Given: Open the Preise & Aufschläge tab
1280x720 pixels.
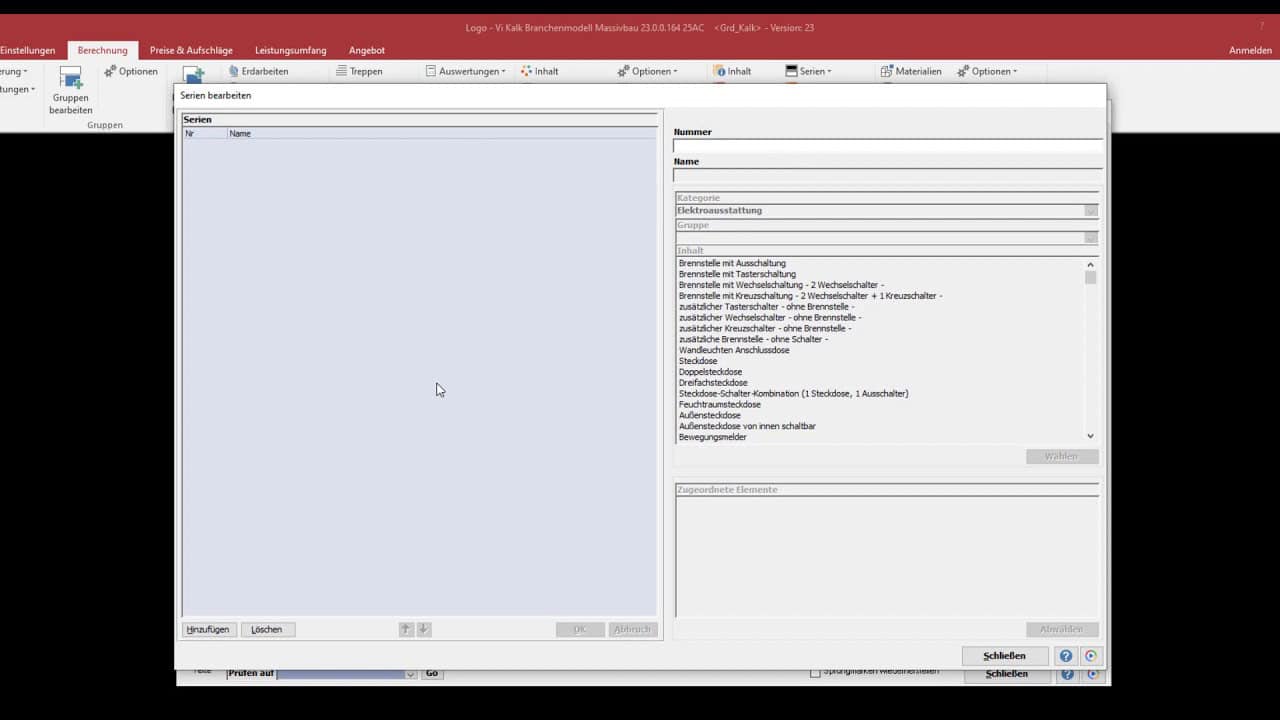Looking at the screenshot, I should (191, 50).
